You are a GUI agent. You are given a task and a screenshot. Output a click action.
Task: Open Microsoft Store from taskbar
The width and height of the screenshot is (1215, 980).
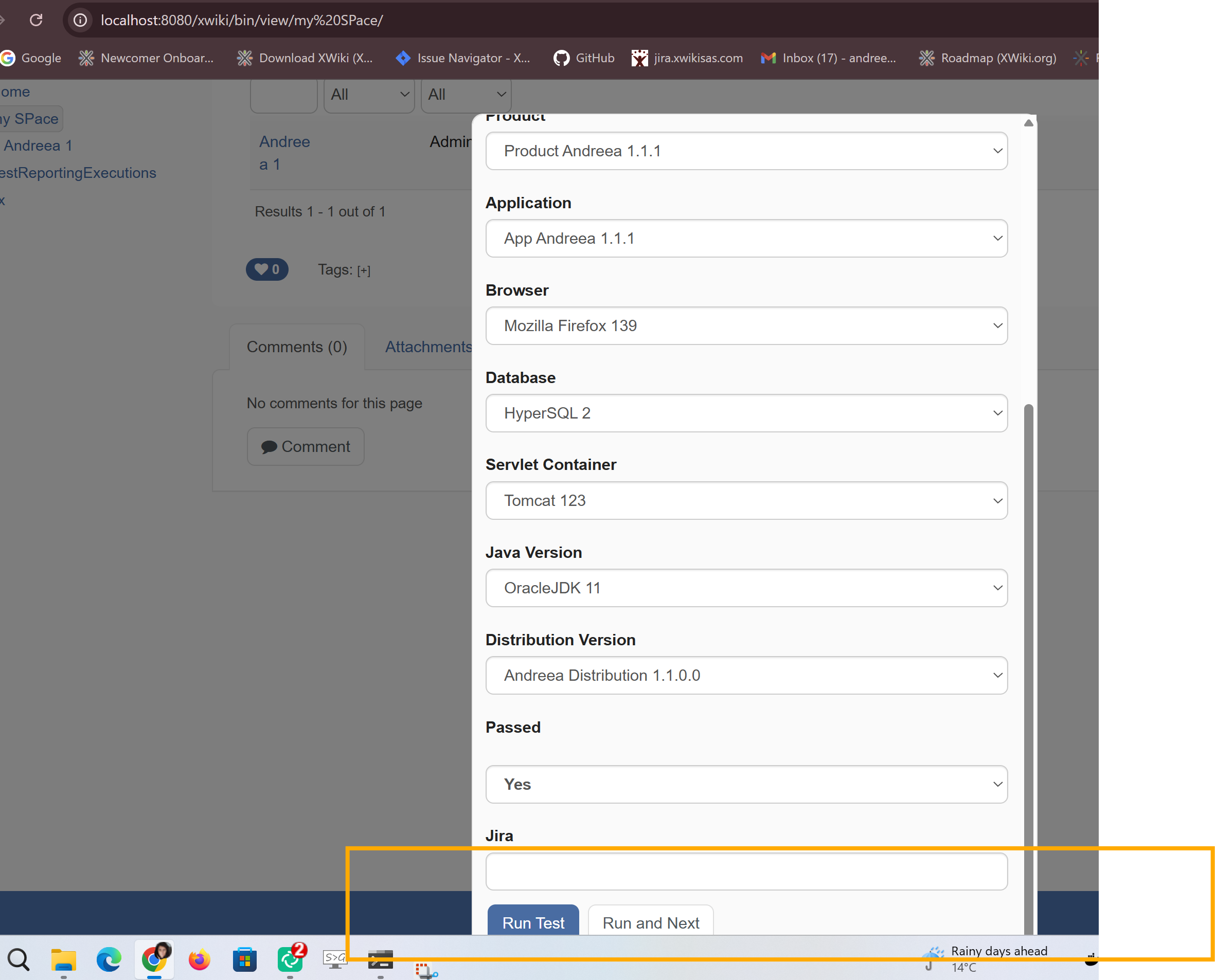244,959
